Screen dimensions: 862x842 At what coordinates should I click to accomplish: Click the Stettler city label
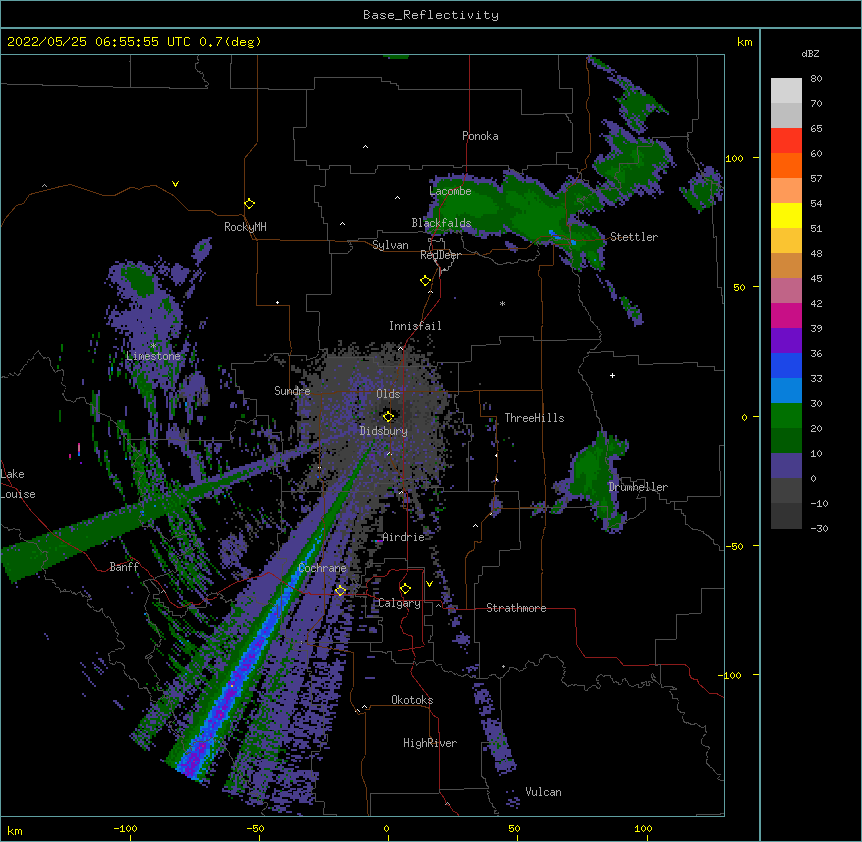pyautogui.click(x=634, y=237)
